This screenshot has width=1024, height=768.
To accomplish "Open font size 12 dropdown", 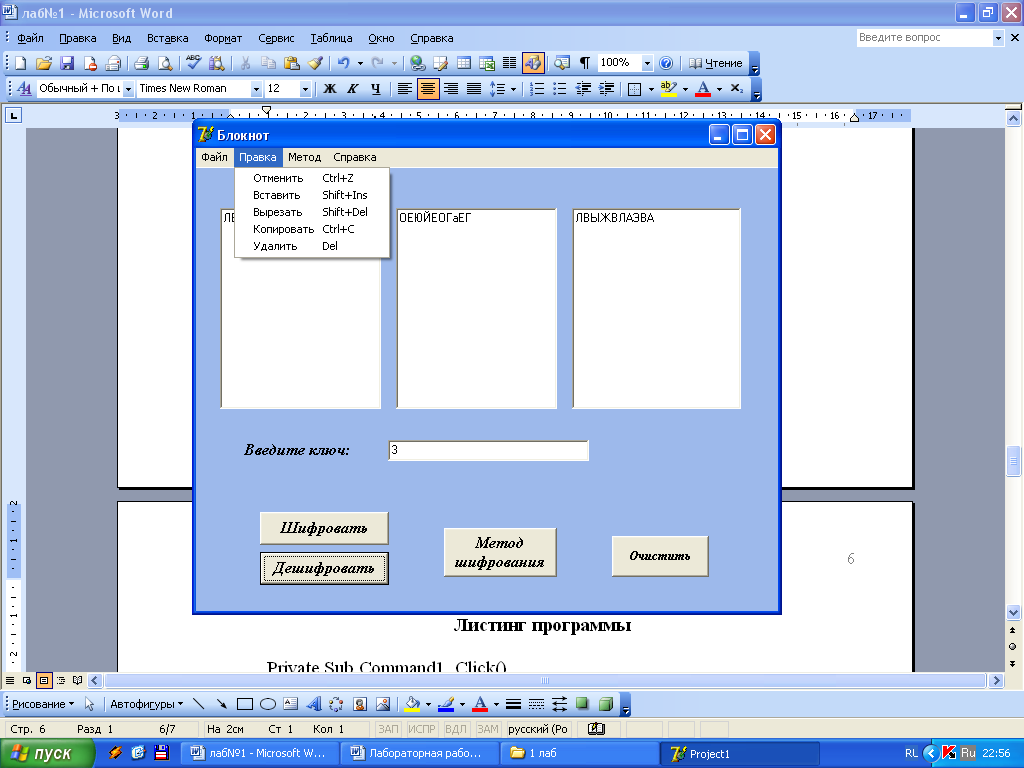I will pyautogui.click(x=305, y=88).
